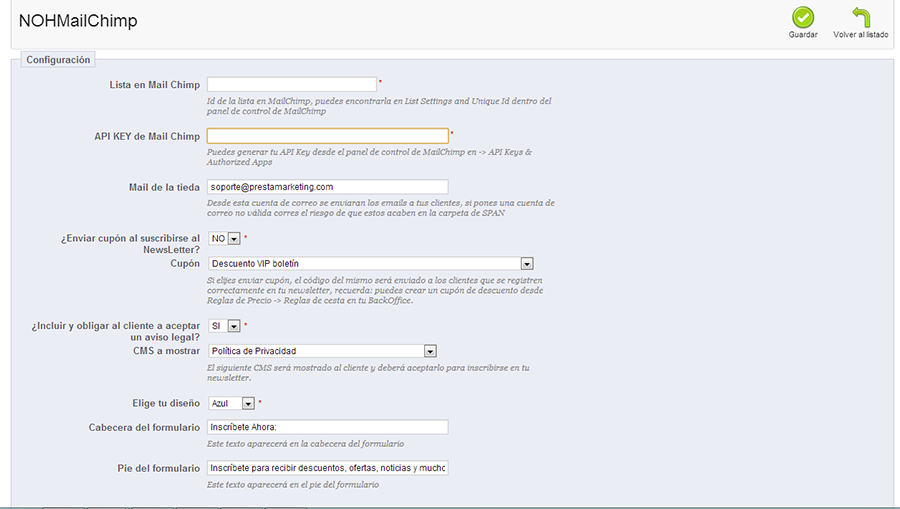Click the help text about API Keys & Authorized Apps
The width and height of the screenshot is (900, 509).
pos(369,157)
